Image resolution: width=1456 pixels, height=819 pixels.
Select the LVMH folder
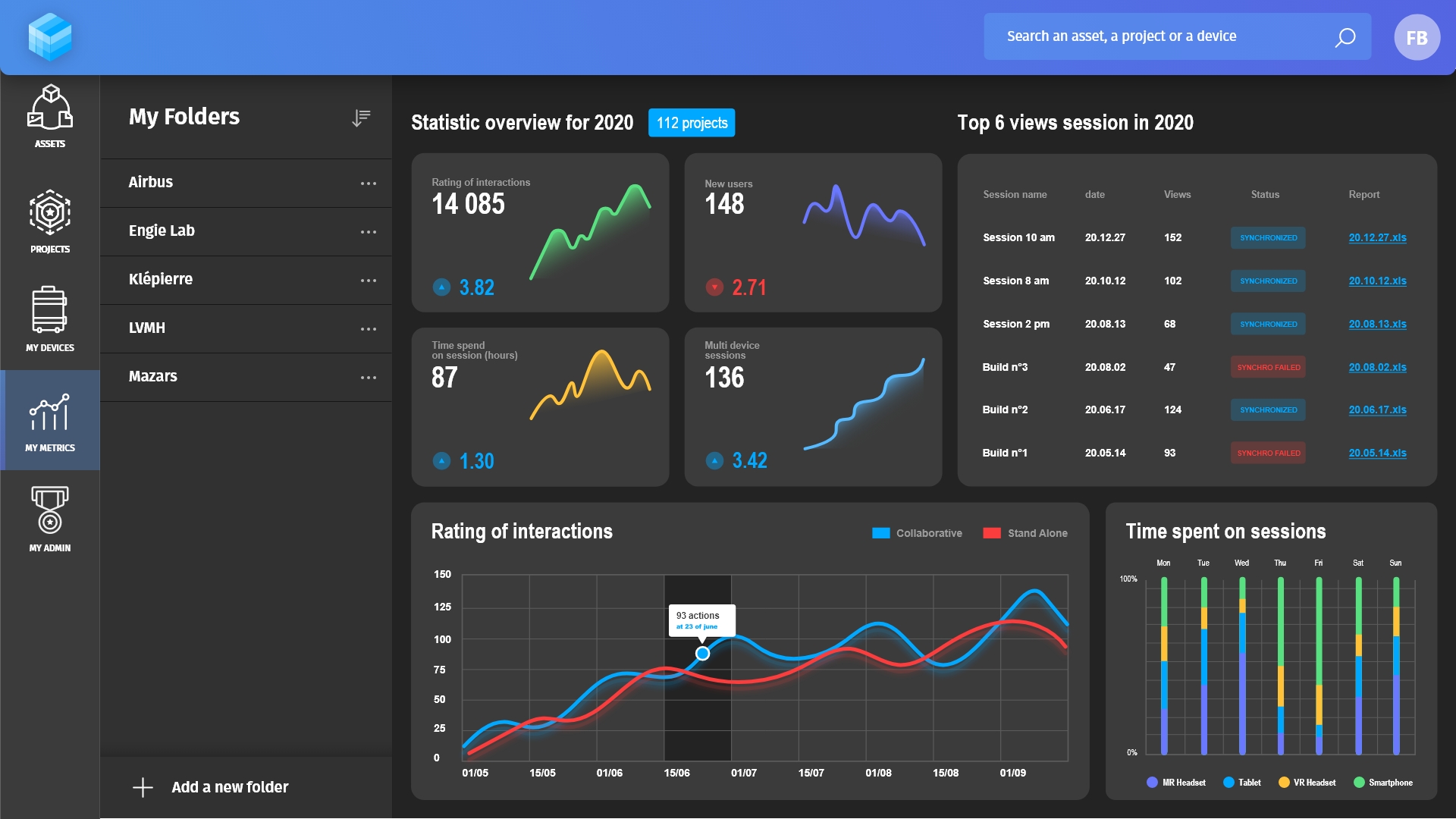point(147,328)
